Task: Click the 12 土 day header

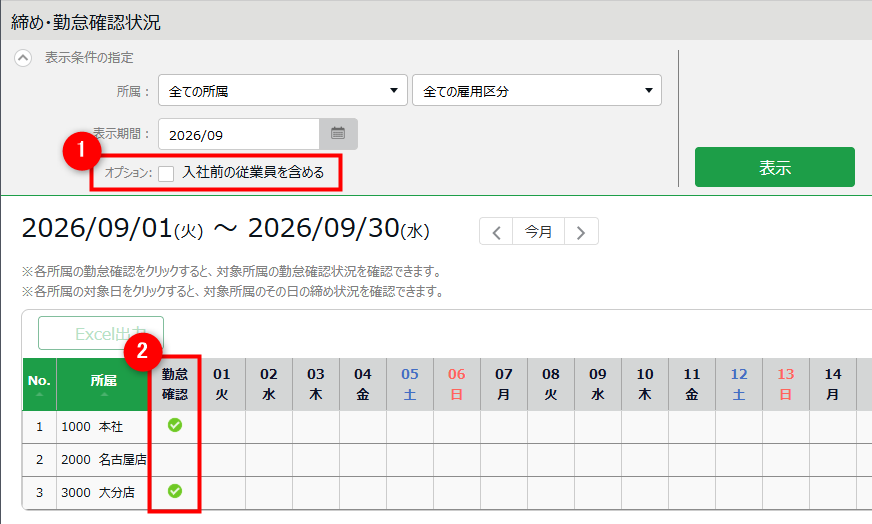Action: pos(739,384)
